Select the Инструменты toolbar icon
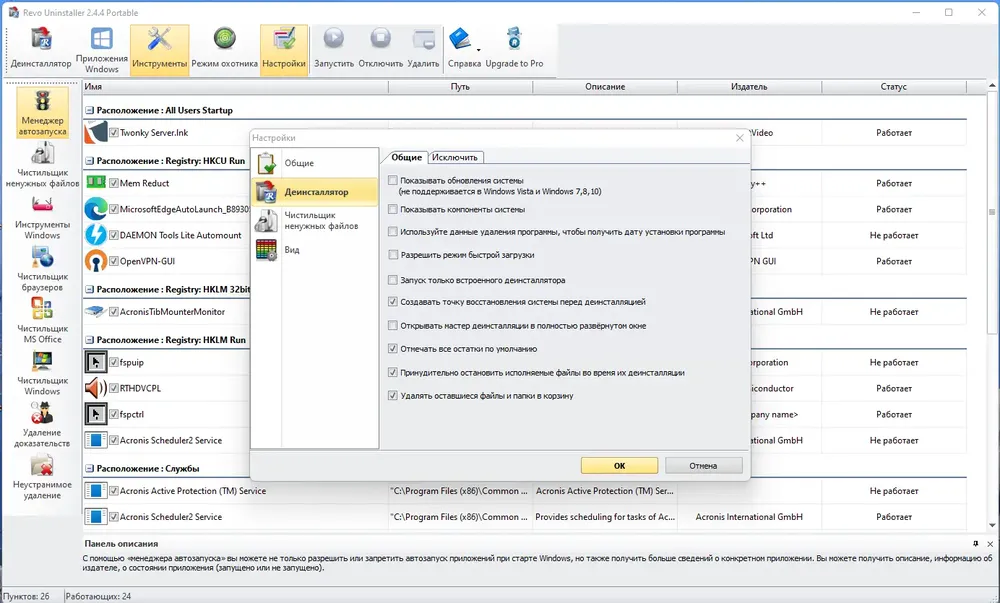Image resolution: width=1000 pixels, height=603 pixels. (159, 50)
